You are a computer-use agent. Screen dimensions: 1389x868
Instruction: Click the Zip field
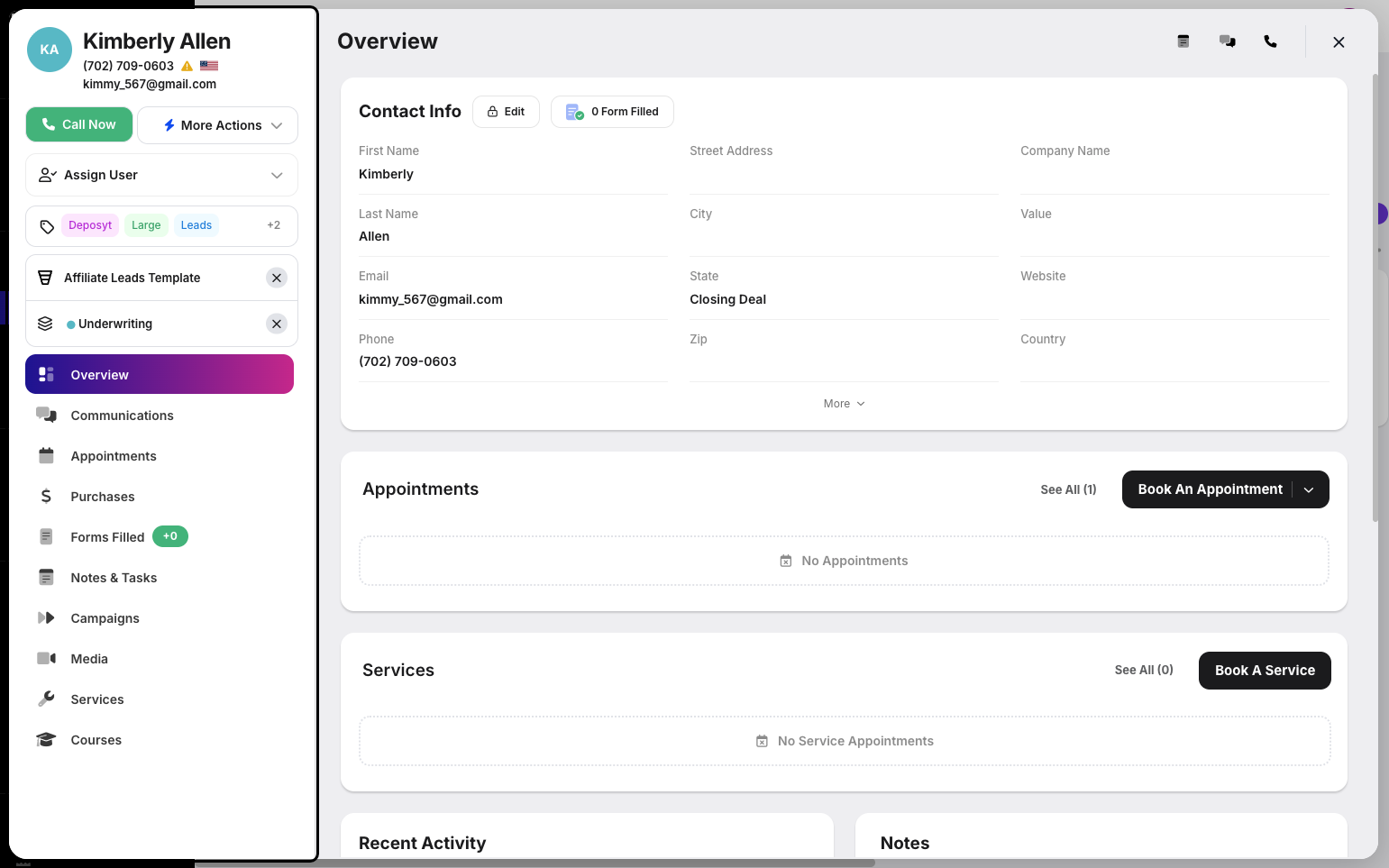[x=844, y=356]
